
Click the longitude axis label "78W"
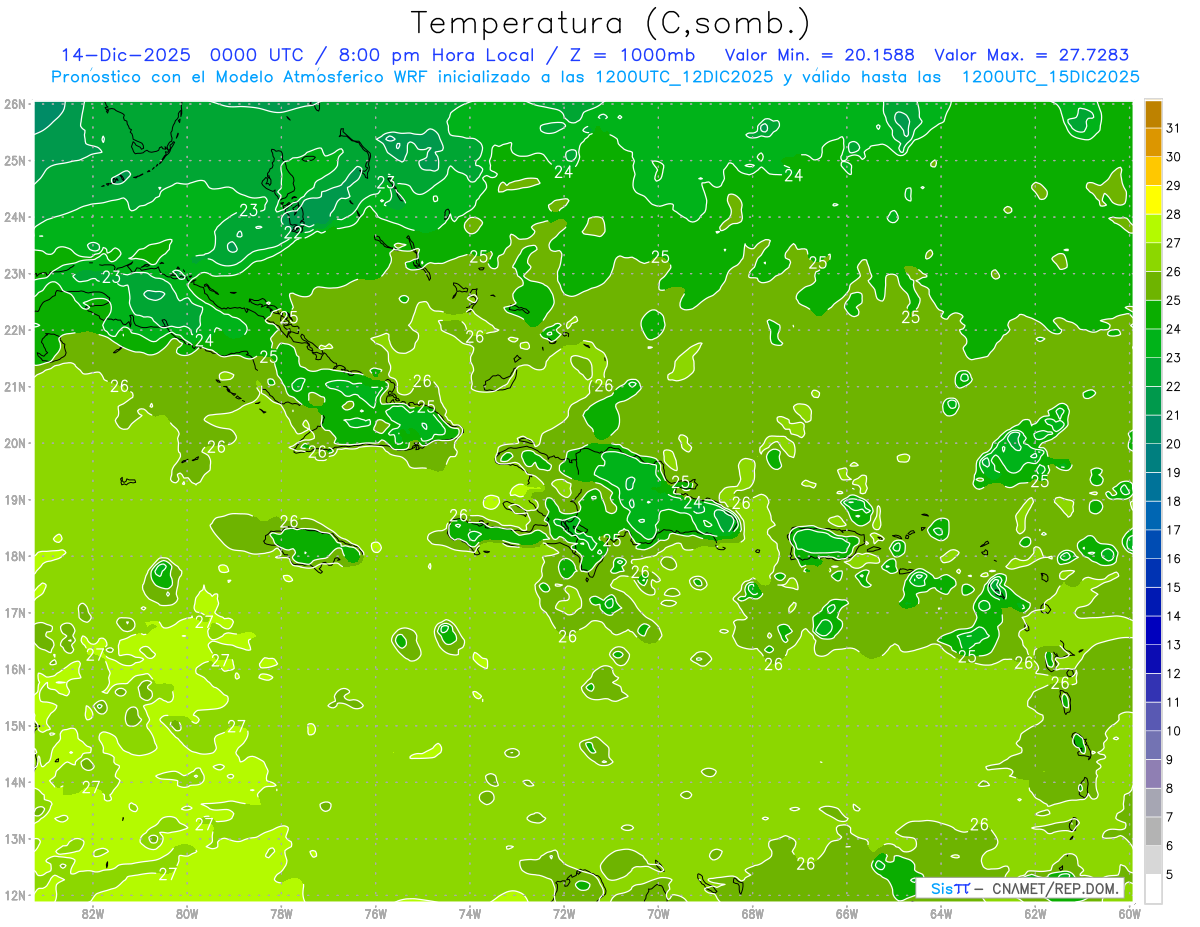point(281,913)
